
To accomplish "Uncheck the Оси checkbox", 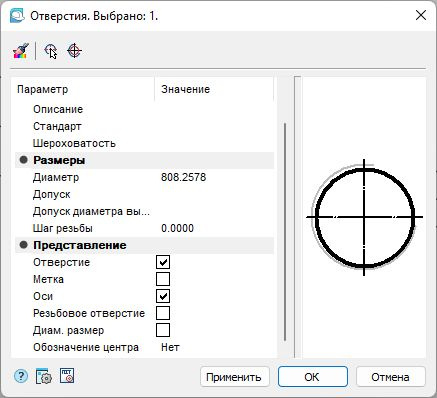I will click(x=163, y=296).
